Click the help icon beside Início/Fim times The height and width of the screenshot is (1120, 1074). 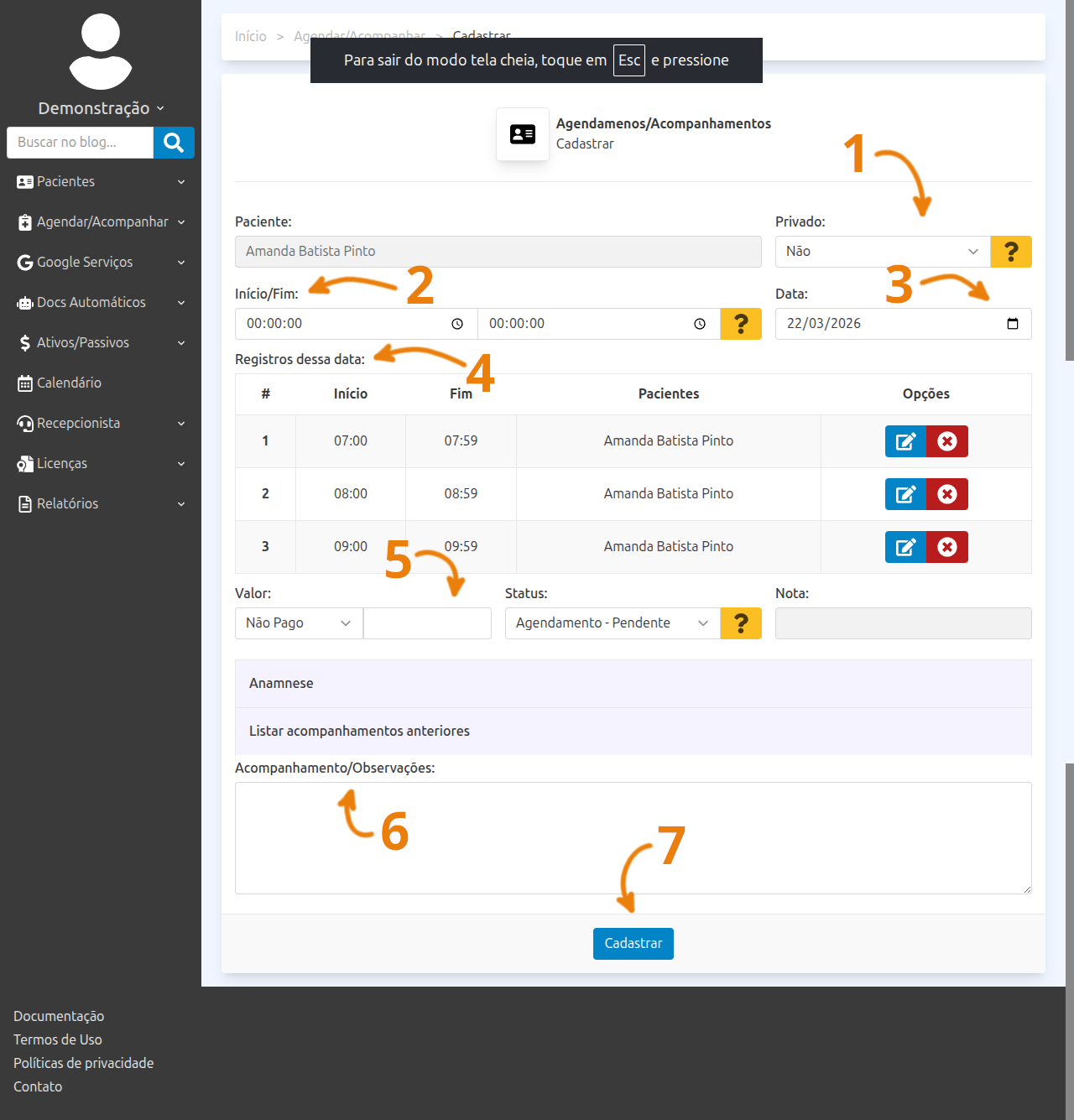pyautogui.click(x=740, y=324)
